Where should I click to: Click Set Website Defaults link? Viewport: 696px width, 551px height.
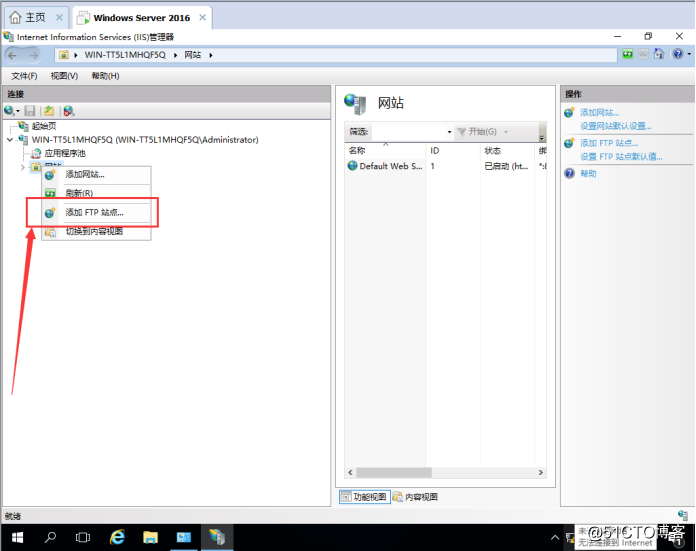[616, 127]
